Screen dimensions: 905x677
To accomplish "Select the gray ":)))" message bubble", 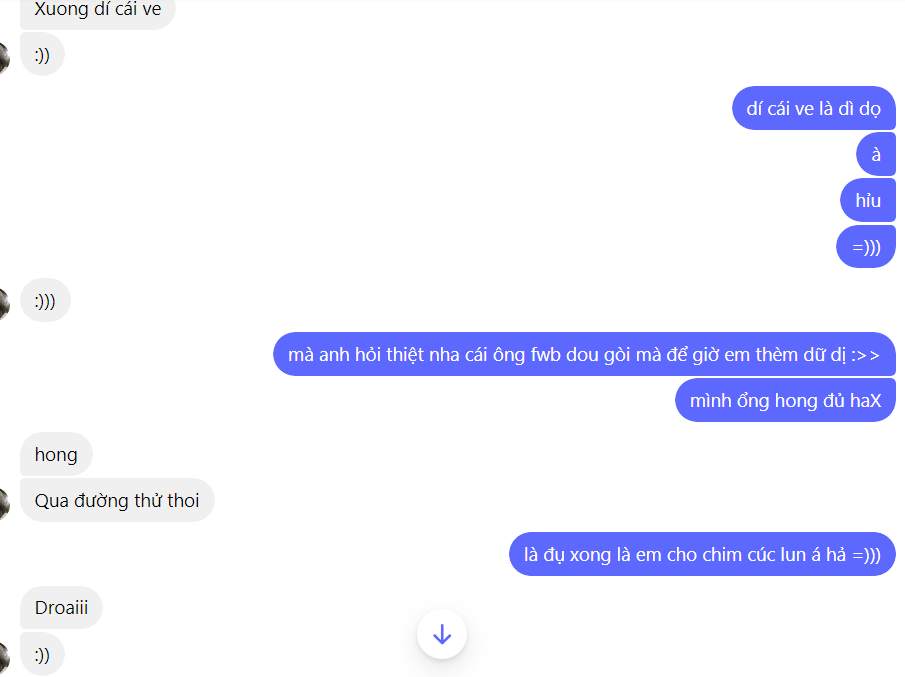I will (45, 300).
